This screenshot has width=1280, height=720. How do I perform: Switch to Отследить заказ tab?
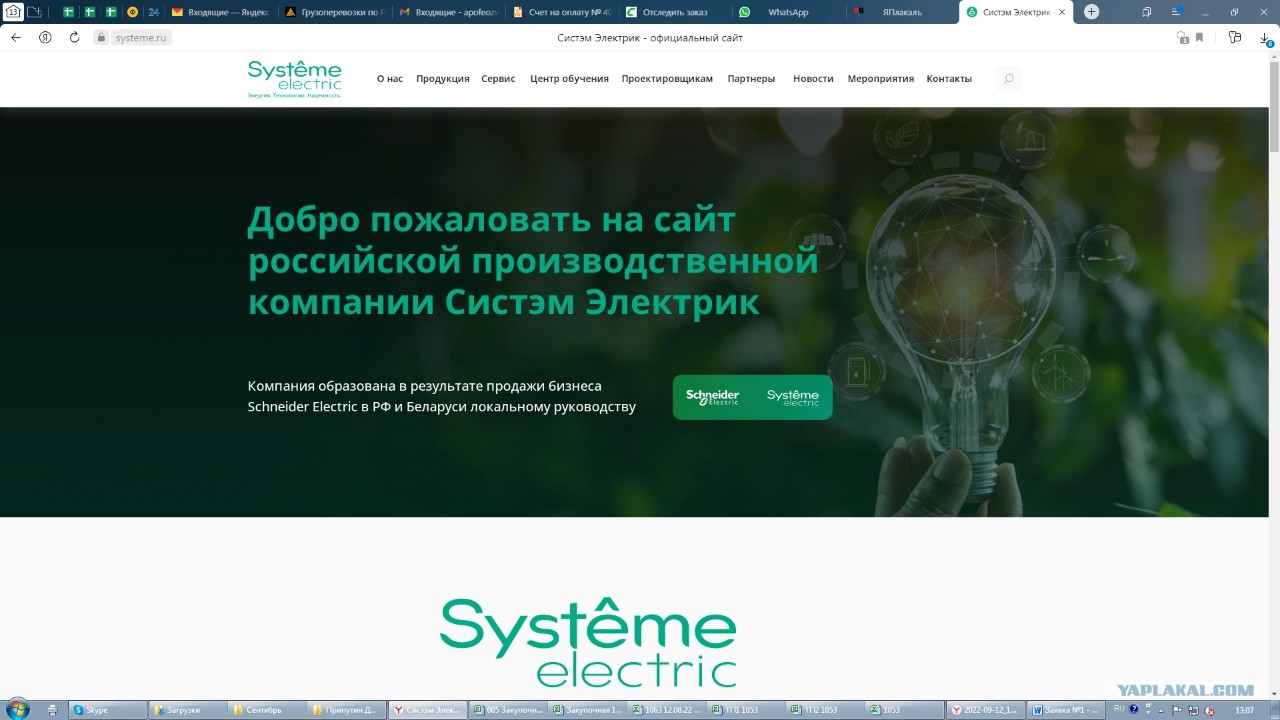(675, 12)
